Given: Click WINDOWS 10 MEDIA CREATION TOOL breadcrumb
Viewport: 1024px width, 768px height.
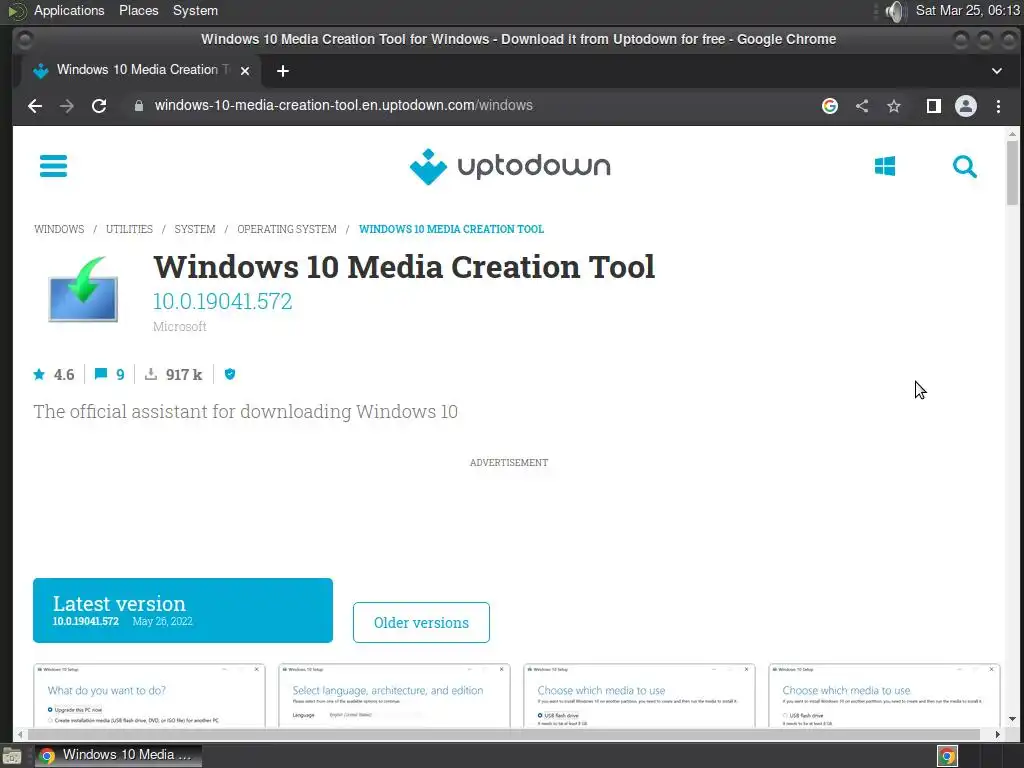Looking at the screenshot, I should 451,229.
